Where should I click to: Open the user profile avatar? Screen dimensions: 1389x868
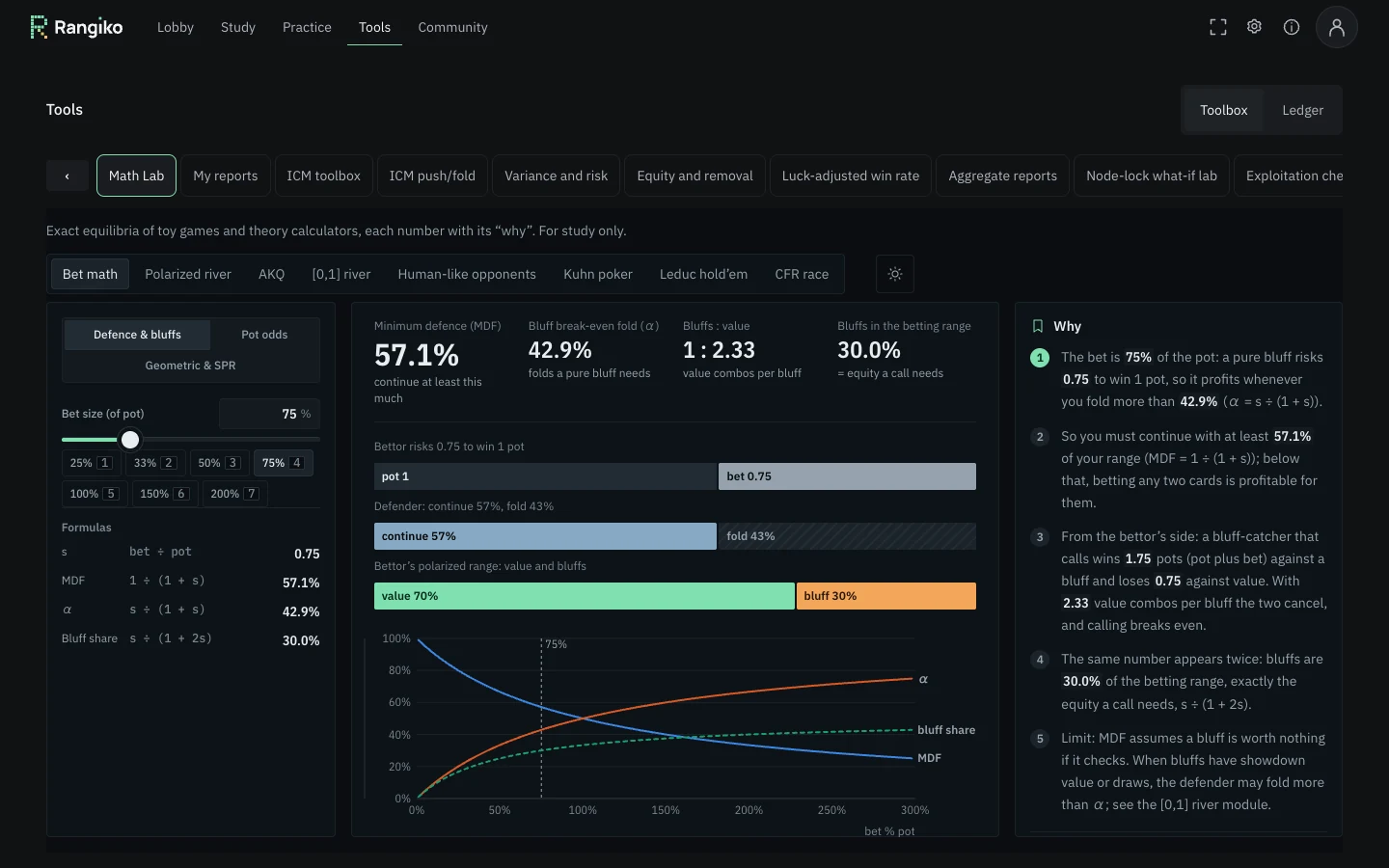pos(1337,27)
